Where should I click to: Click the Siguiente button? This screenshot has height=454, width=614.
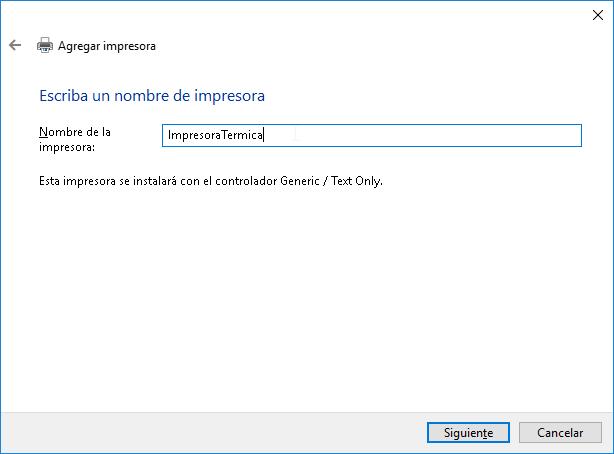[468, 432]
